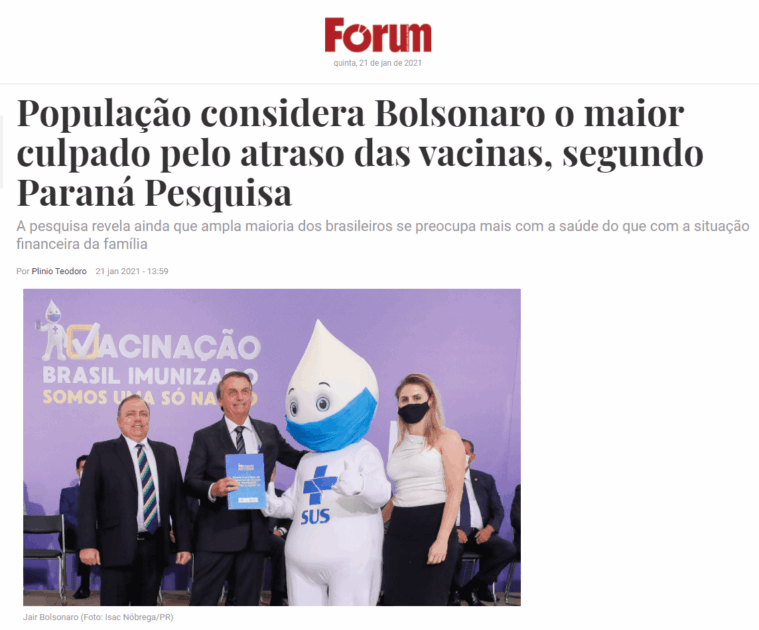Click the blue booklet held in the photo
Image resolution: width=759 pixels, height=630 pixels.
[245, 481]
